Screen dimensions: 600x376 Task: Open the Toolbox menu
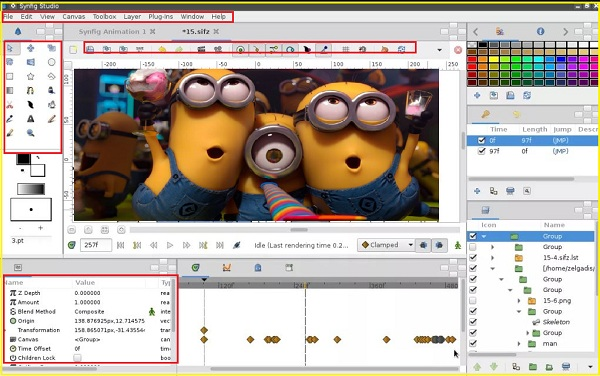click(x=104, y=16)
